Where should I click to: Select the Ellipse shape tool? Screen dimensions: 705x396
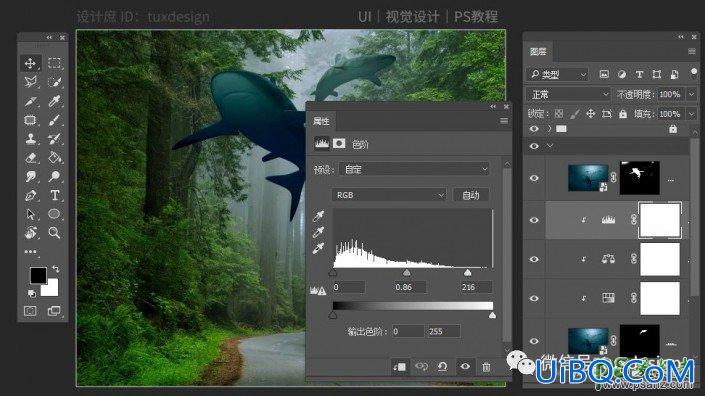(x=54, y=214)
